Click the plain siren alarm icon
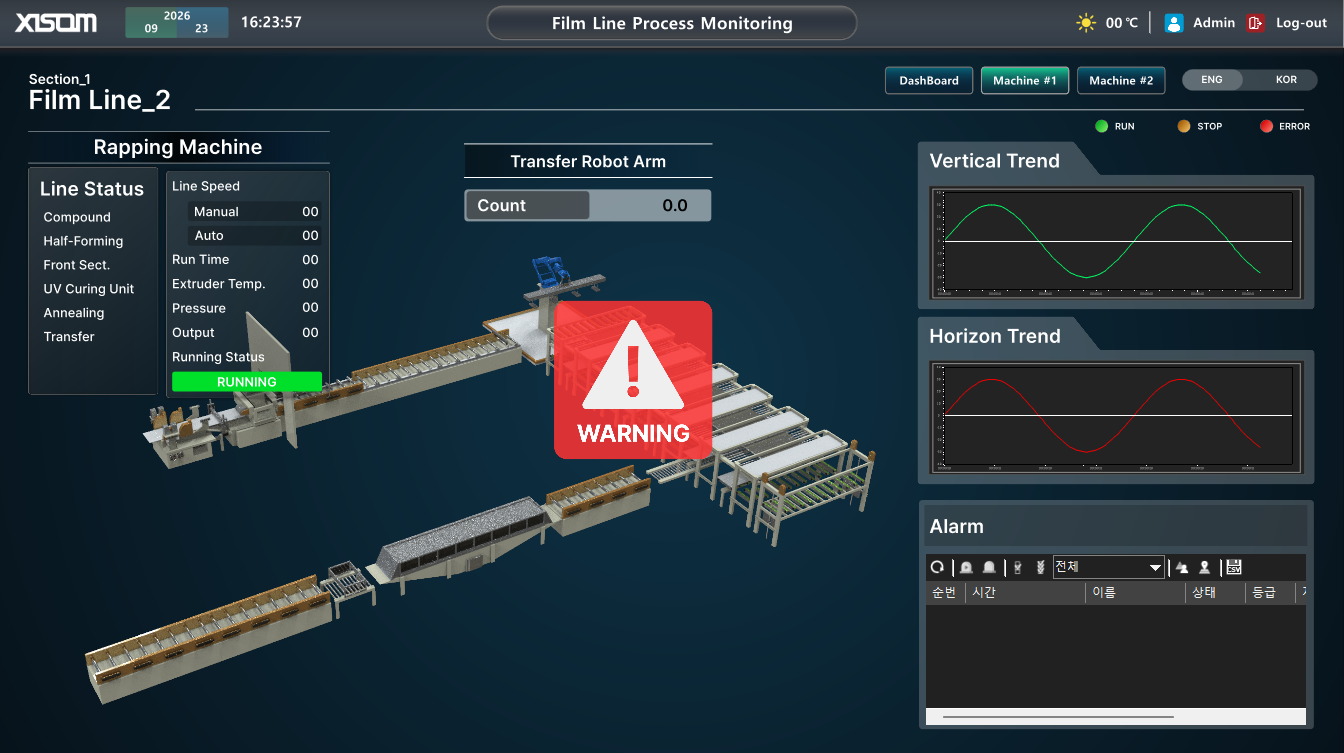 click(989, 567)
